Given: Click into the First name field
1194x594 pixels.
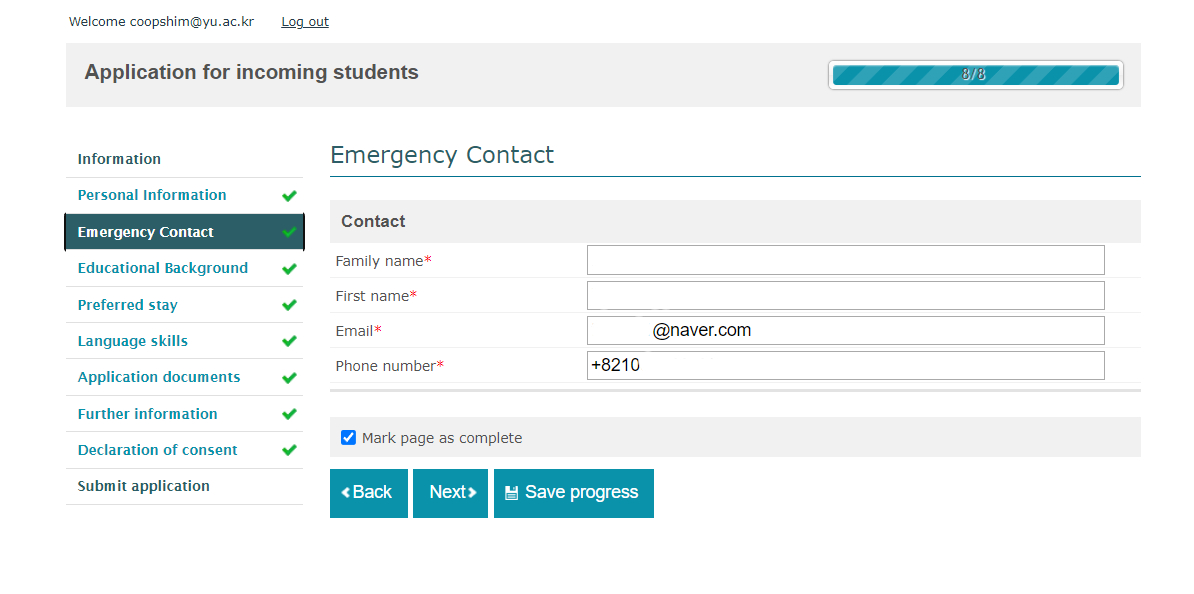Looking at the screenshot, I should pos(845,296).
